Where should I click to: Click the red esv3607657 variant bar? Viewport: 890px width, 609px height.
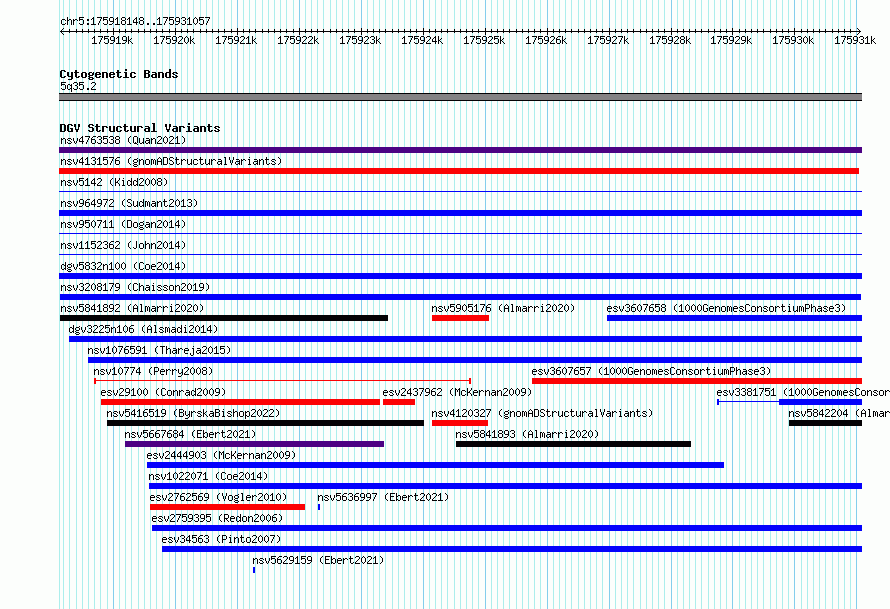point(697,381)
